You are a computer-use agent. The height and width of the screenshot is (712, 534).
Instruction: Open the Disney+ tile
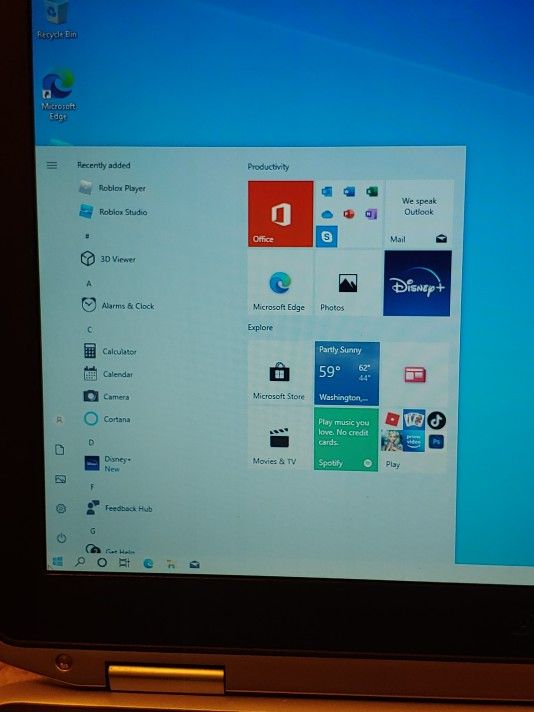[417, 283]
